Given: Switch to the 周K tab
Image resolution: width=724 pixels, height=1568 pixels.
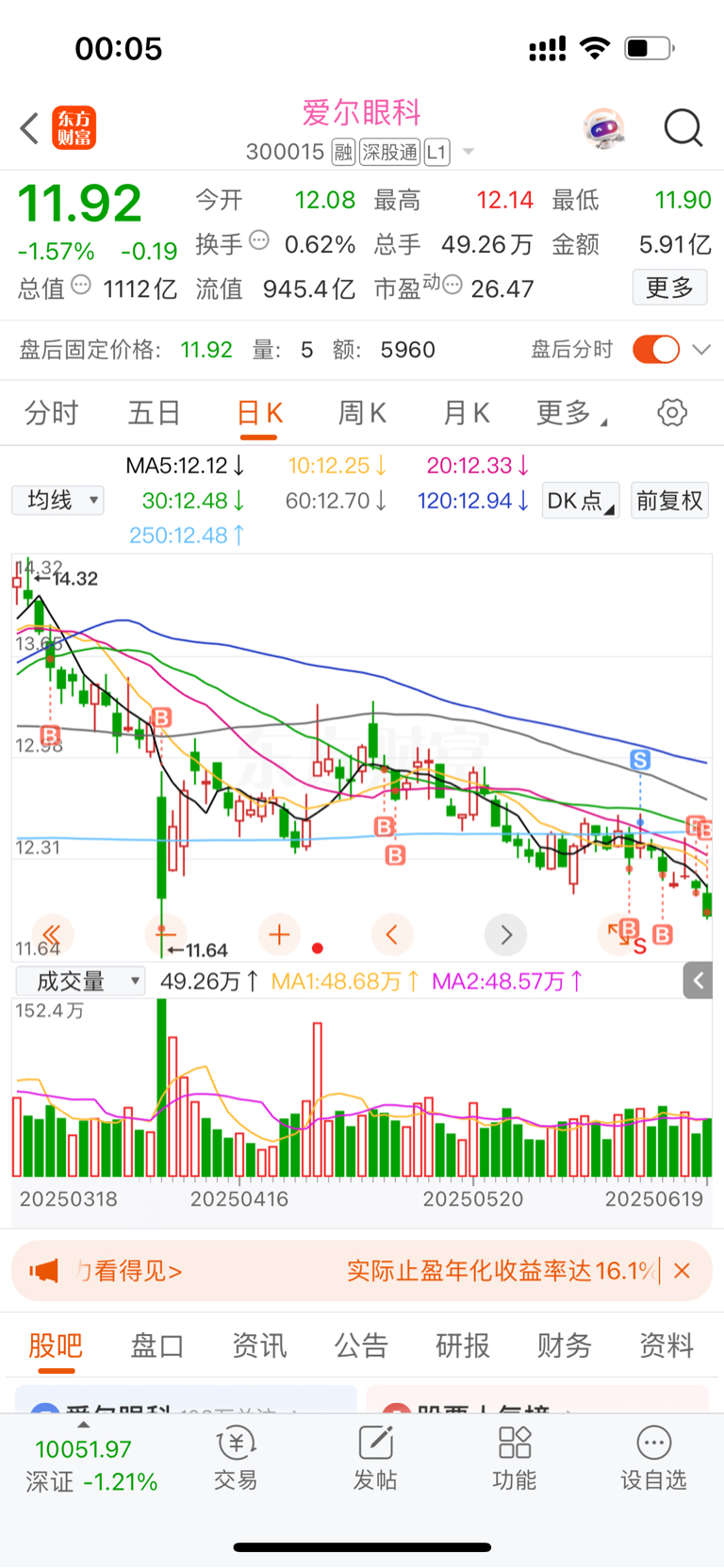Looking at the screenshot, I should [362, 413].
